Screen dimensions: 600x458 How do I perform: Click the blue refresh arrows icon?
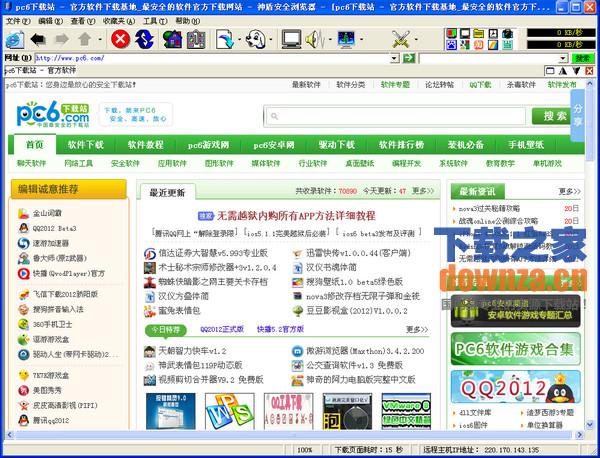click(146, 39)
